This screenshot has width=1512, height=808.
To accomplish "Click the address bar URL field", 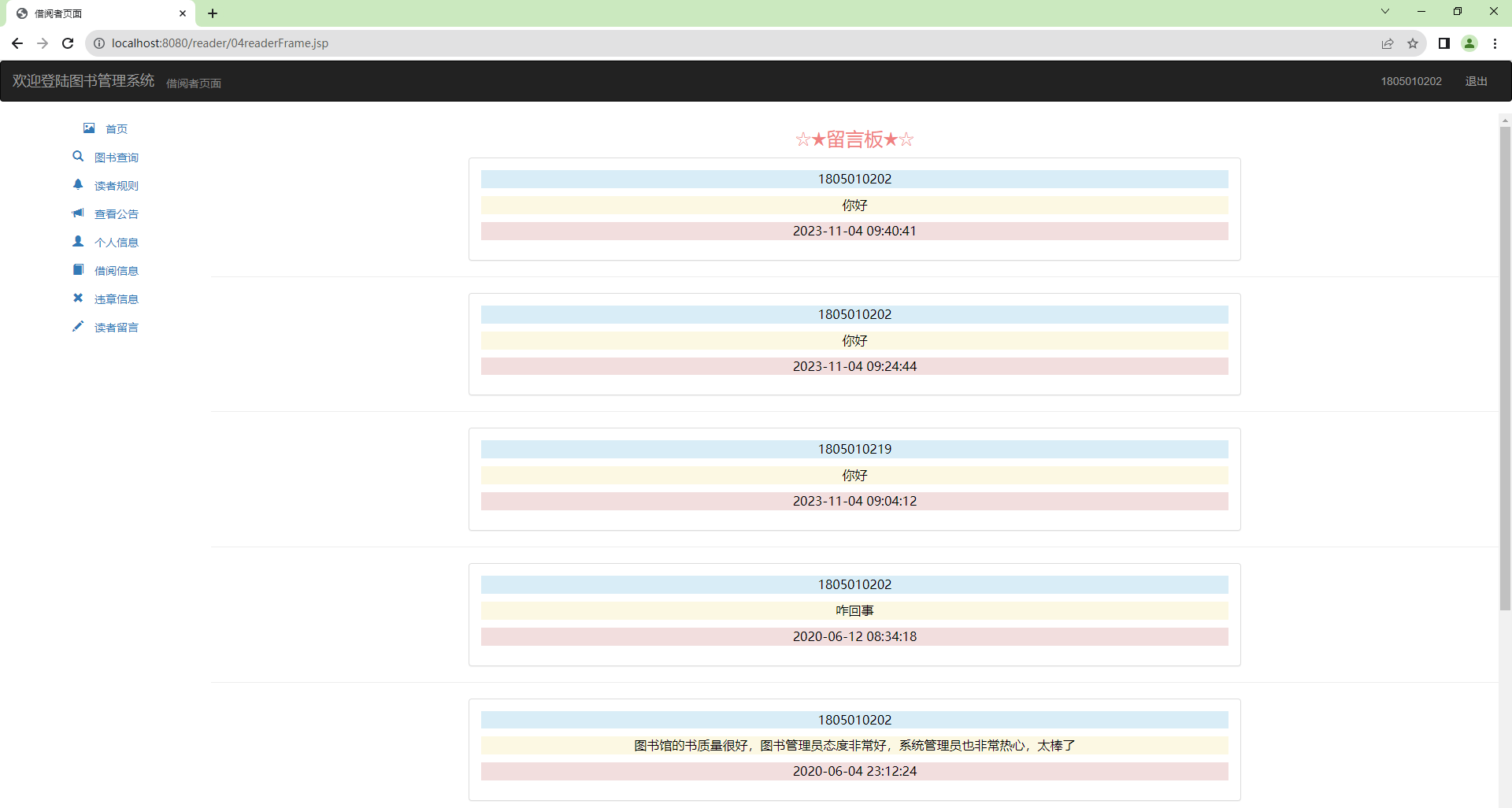I will (x=315, y=43).
